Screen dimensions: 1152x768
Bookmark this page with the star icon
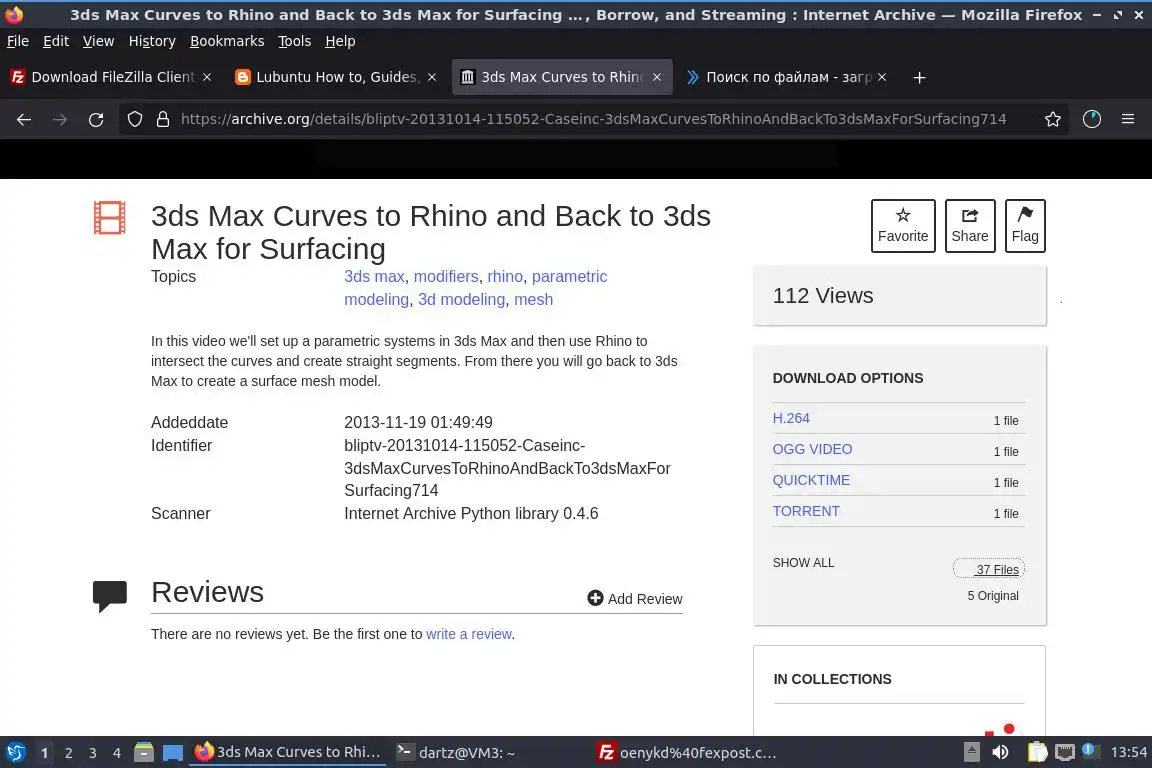click(x=1052, y=119)
